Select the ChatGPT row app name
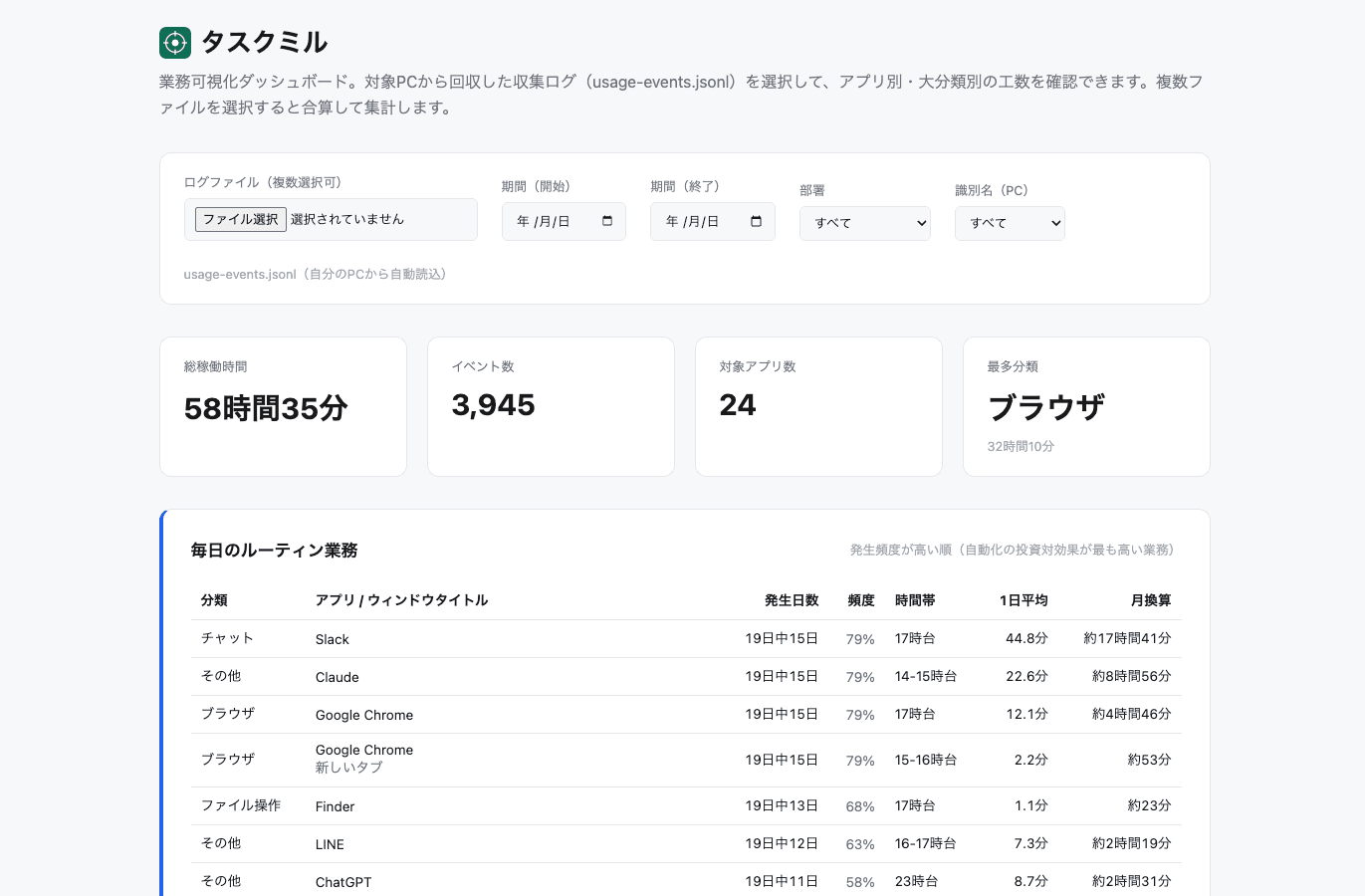The width and height of the screenshot is (1365, 896). coord(343,882)
